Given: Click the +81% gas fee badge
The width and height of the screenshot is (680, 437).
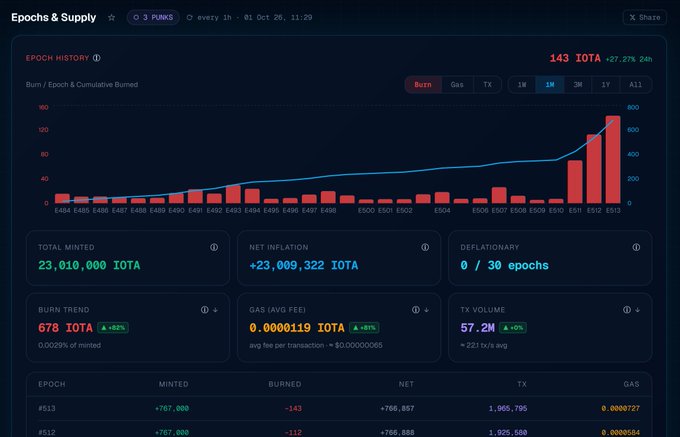Looking at the screenshot, I should click(x=364, y=328).
